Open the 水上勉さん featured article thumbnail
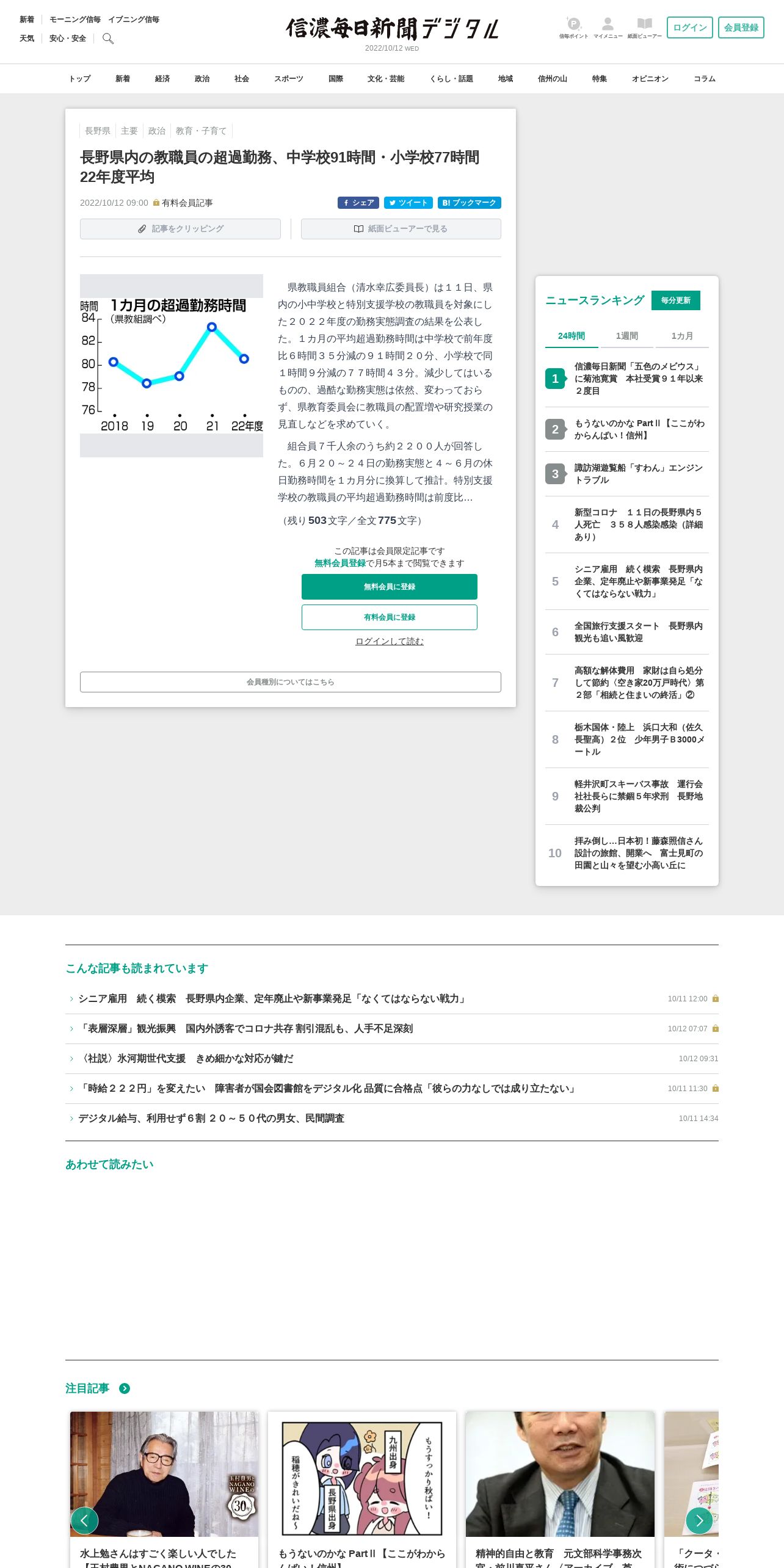 [x=164, y=1474]
